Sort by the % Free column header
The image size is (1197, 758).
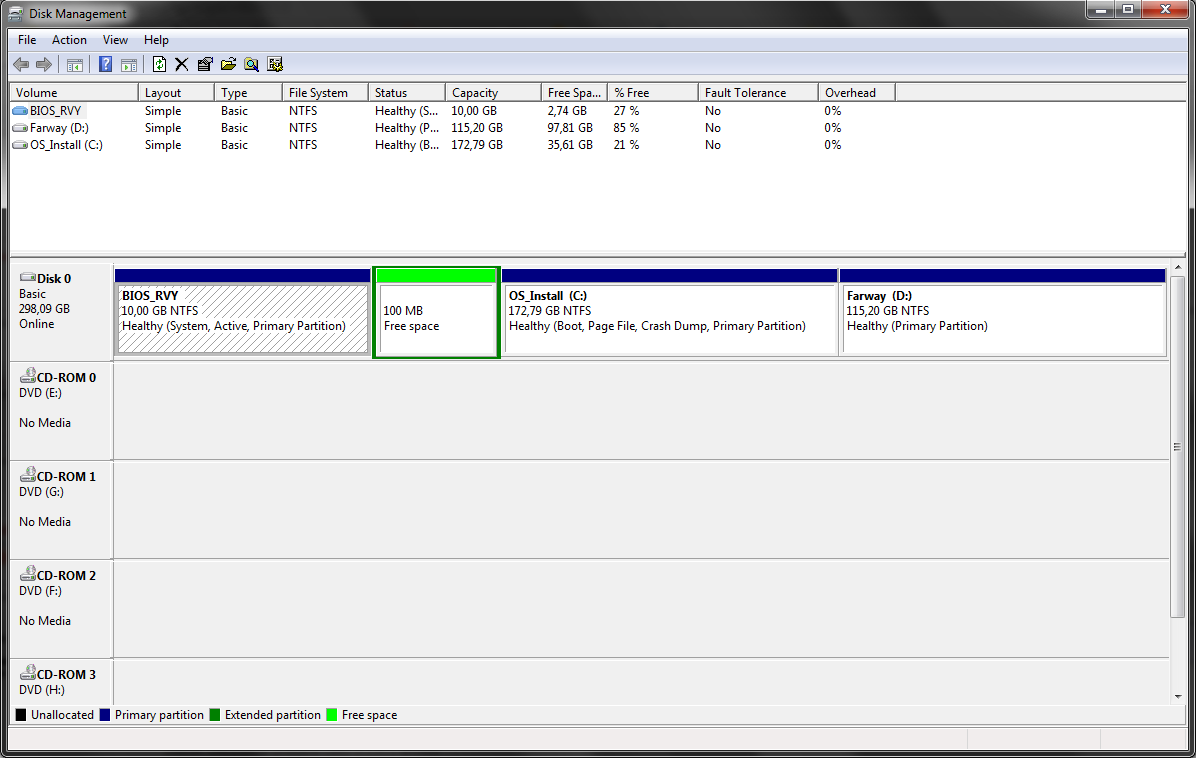click(x=653, y=92)
